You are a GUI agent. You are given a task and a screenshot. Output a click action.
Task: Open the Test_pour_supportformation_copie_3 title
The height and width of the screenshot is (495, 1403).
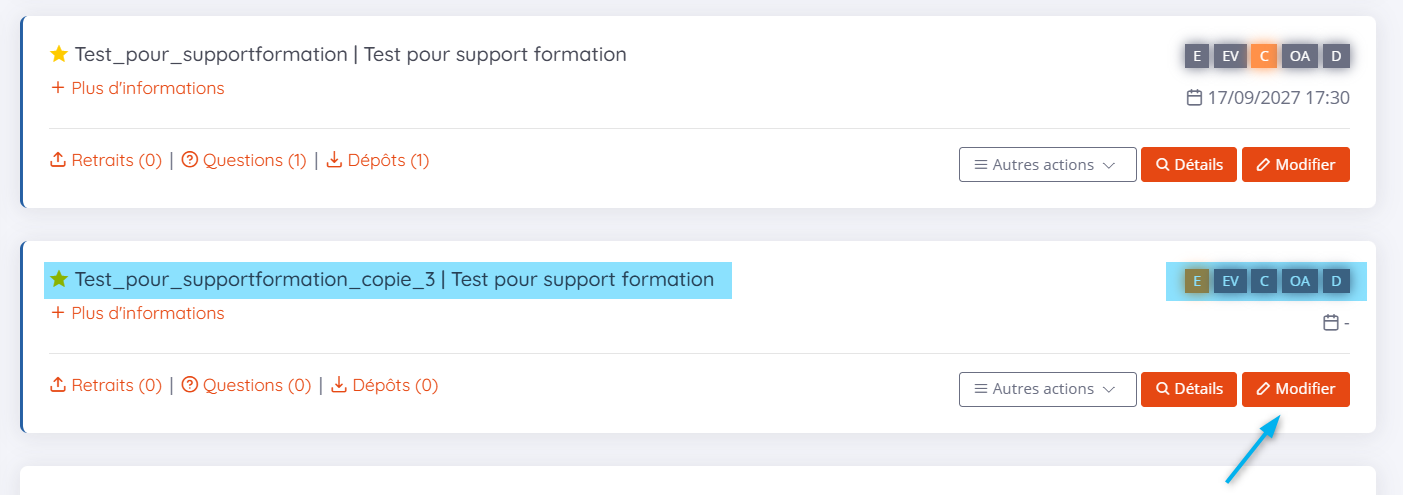(x=394, y=279)
